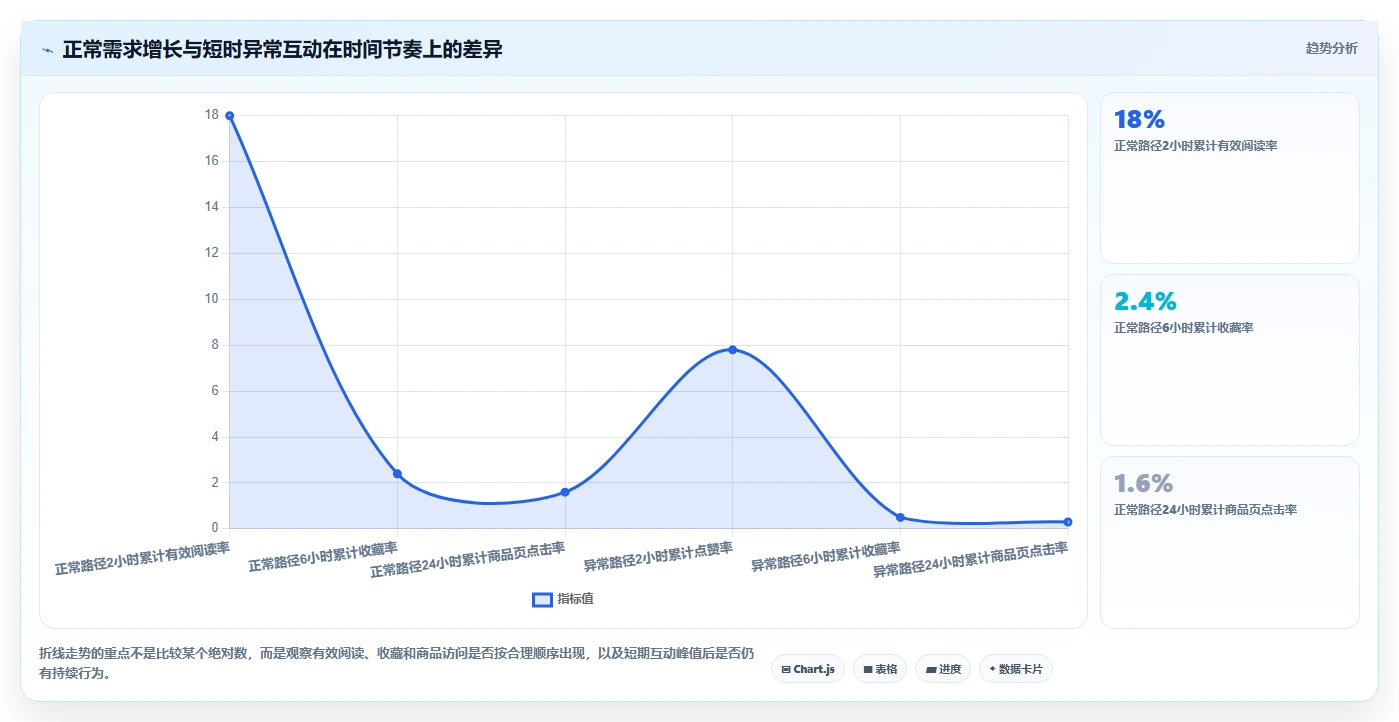The image size is (1399, 722).
Task: Click the 指标值 legend label
Action: 575,599
